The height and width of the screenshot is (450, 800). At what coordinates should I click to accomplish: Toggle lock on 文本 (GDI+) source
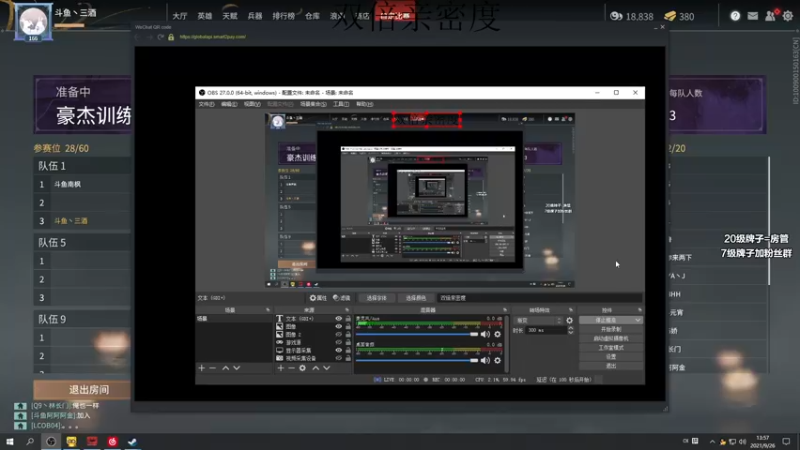[348, 318]
